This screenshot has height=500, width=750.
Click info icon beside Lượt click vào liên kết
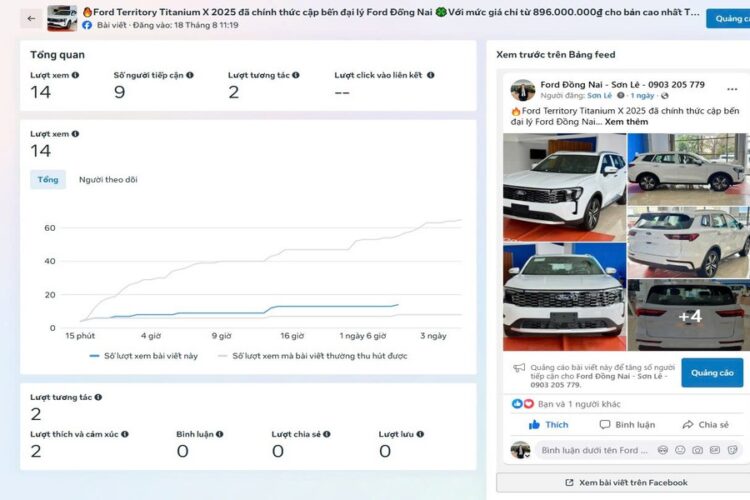(x=430, y=75)
